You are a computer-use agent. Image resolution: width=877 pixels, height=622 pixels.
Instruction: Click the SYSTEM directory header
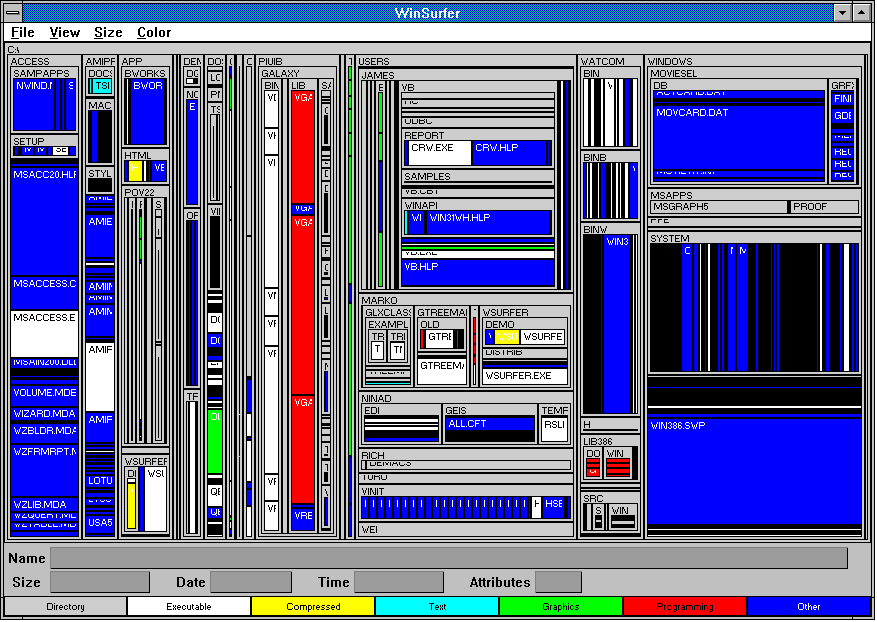pos(669,238)
